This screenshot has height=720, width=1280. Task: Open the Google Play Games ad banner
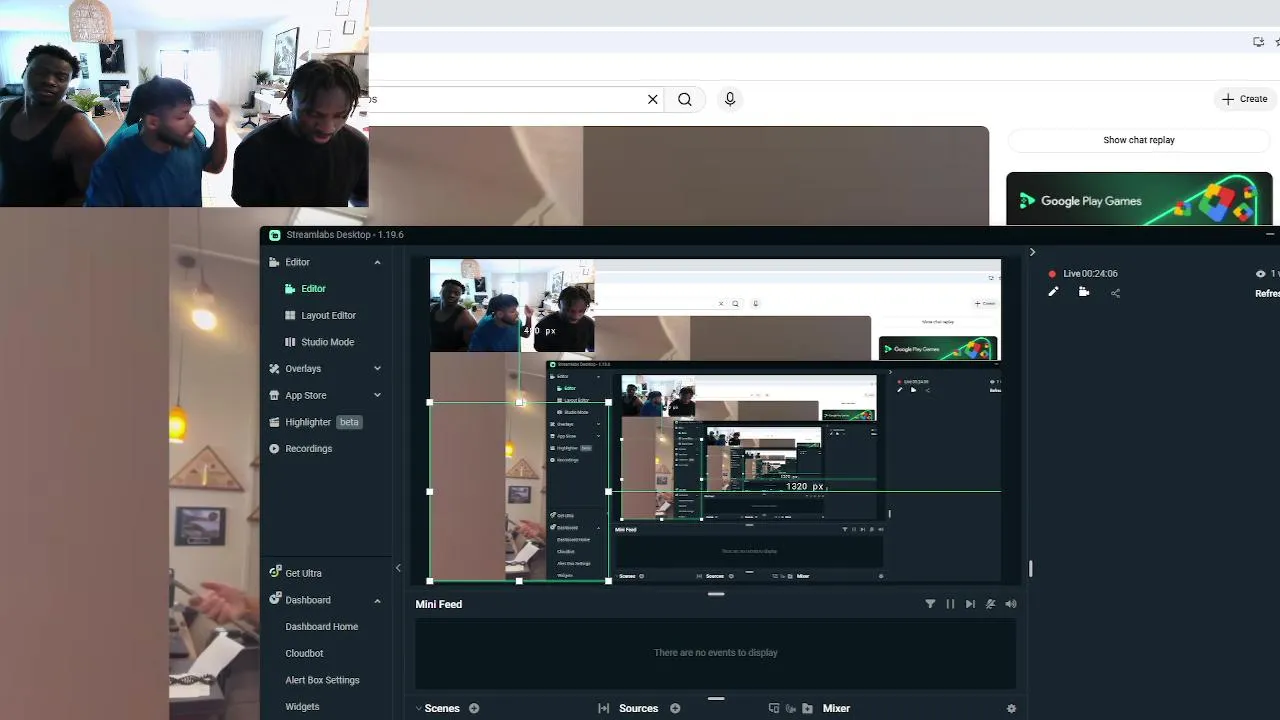(1139, 199)
